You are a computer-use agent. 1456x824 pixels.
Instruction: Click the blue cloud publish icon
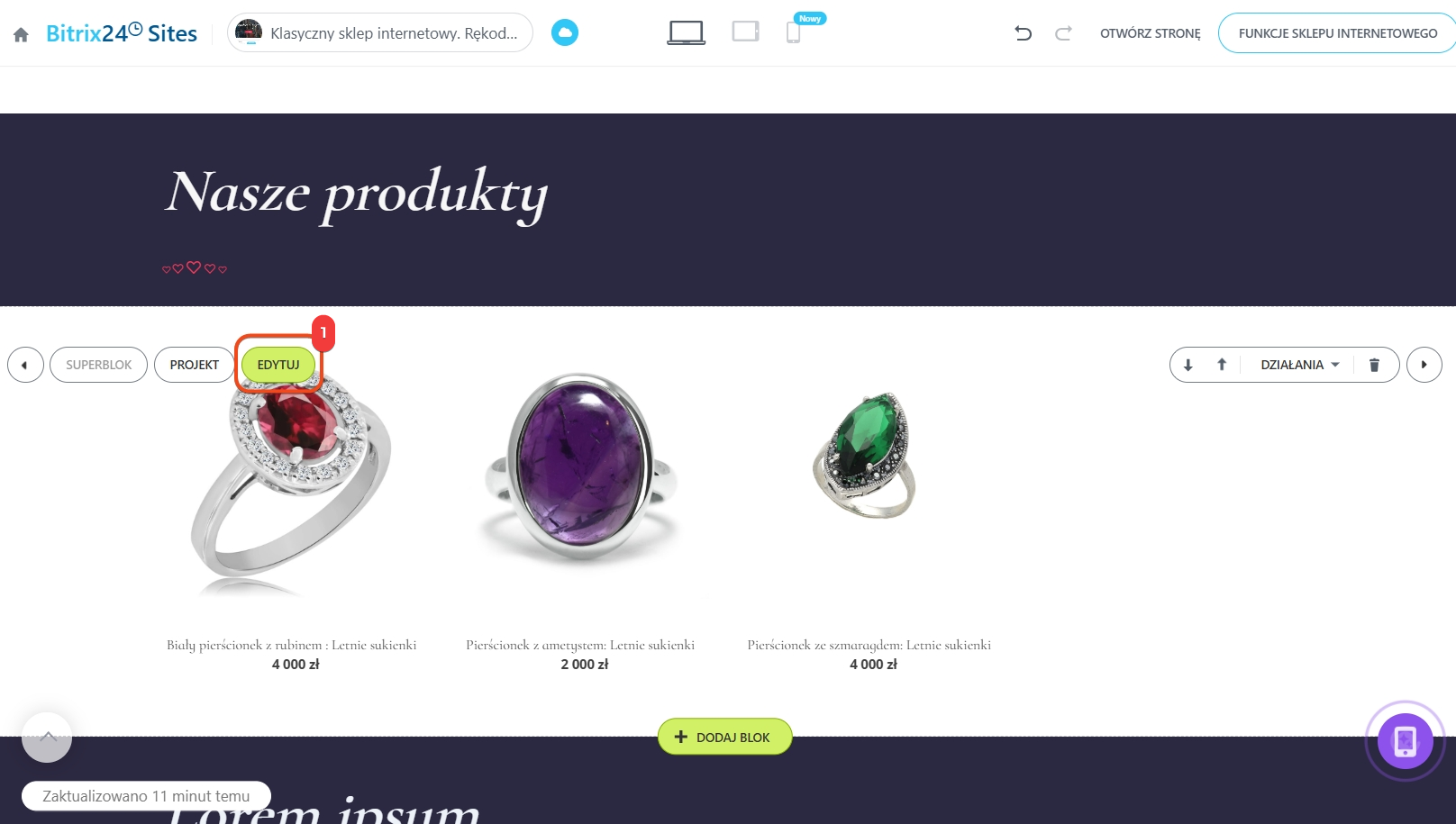565,32
